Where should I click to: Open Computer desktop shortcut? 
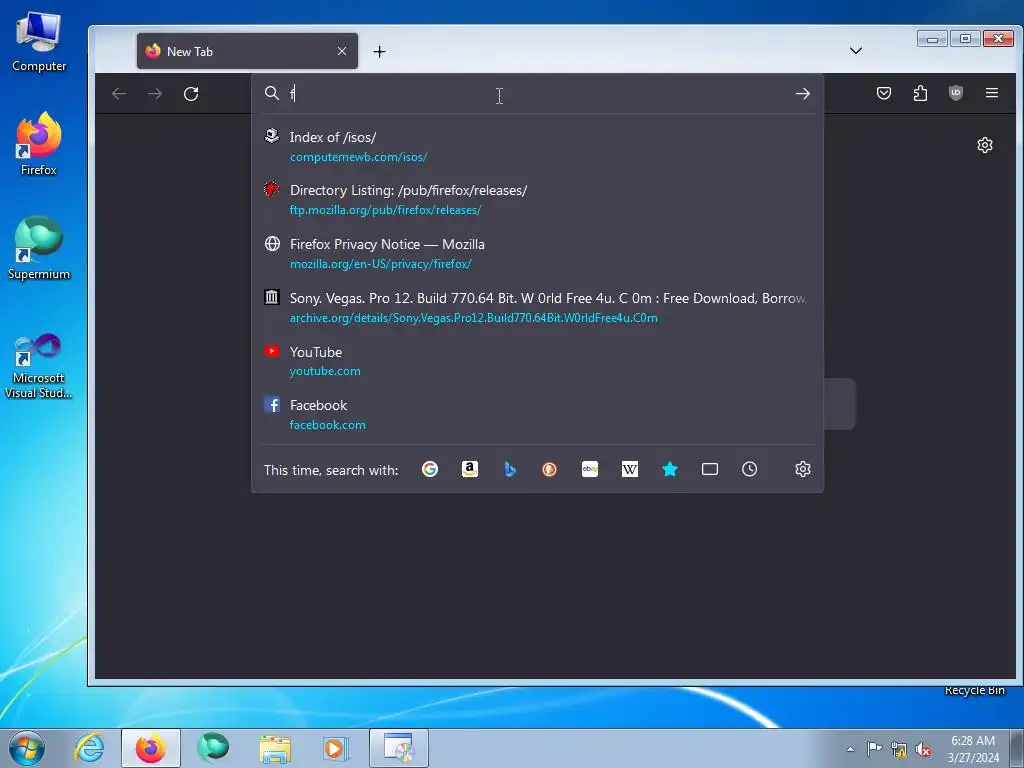(x=39, y=42)
